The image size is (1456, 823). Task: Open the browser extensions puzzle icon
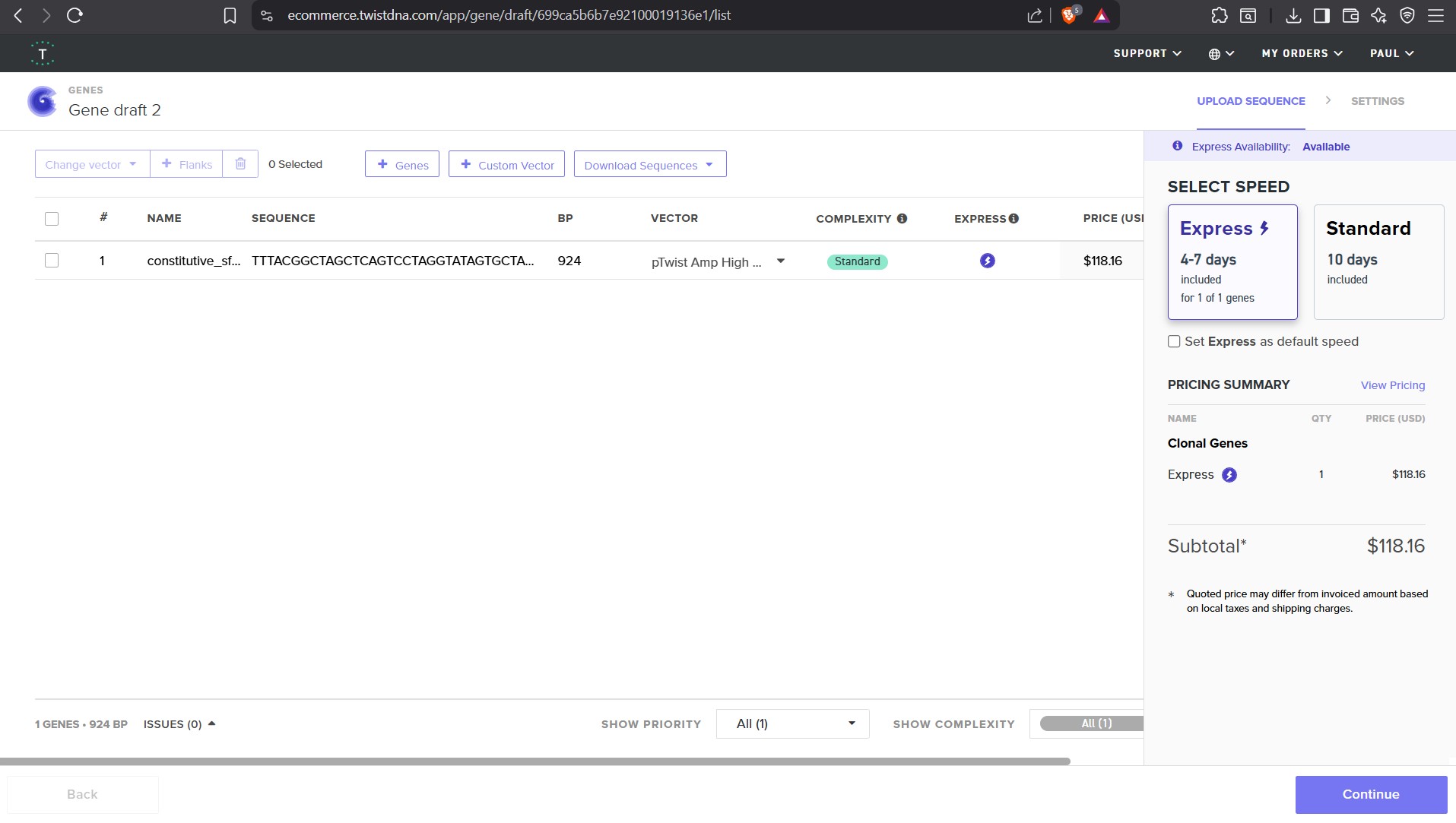(1220, 15)
